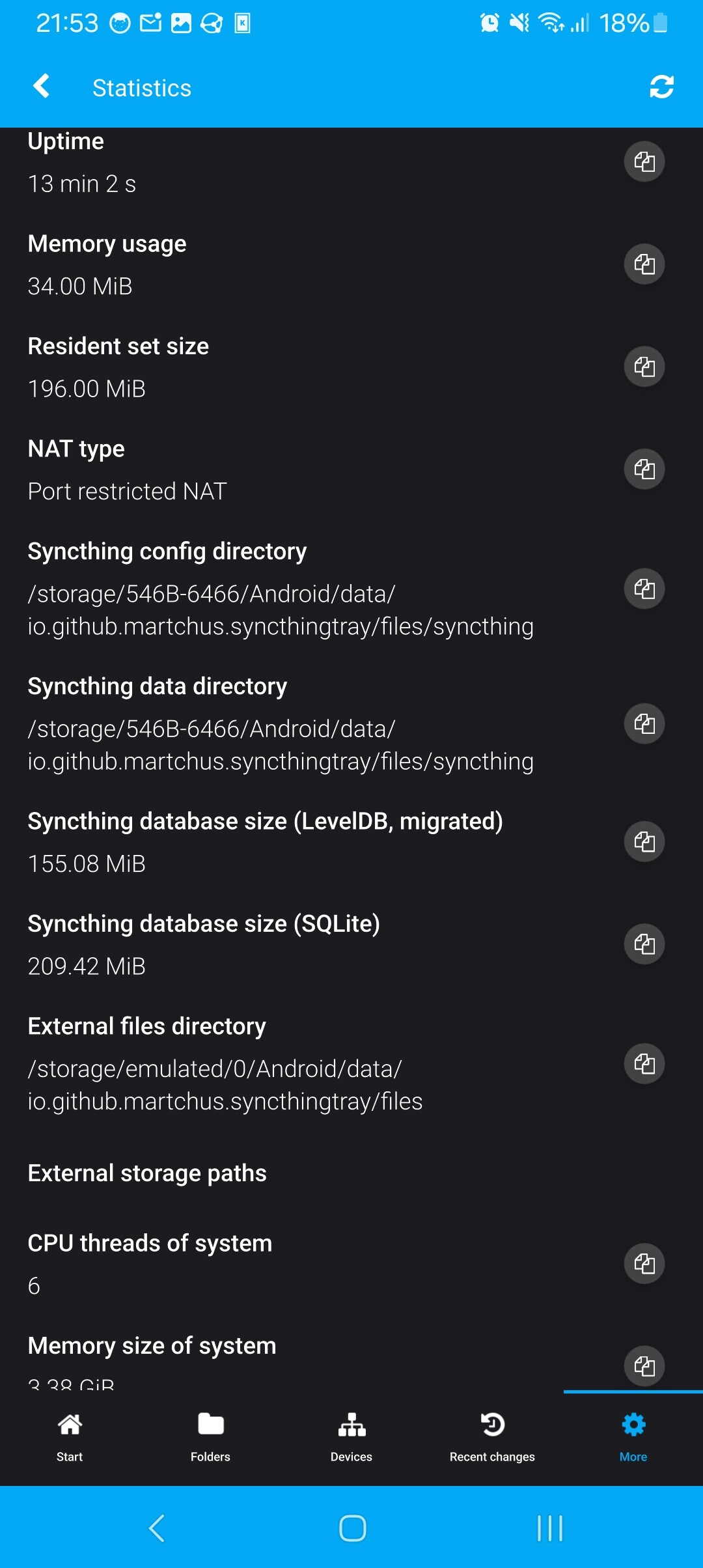This screenshot has height=1568, width=703.
Task: Select the More tab
Action: (633, 1437)
